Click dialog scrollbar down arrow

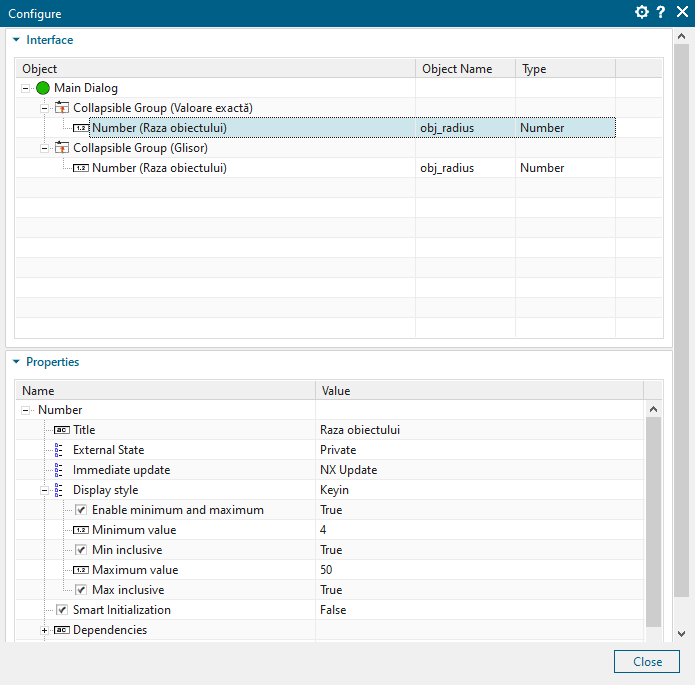coord(682,634)
